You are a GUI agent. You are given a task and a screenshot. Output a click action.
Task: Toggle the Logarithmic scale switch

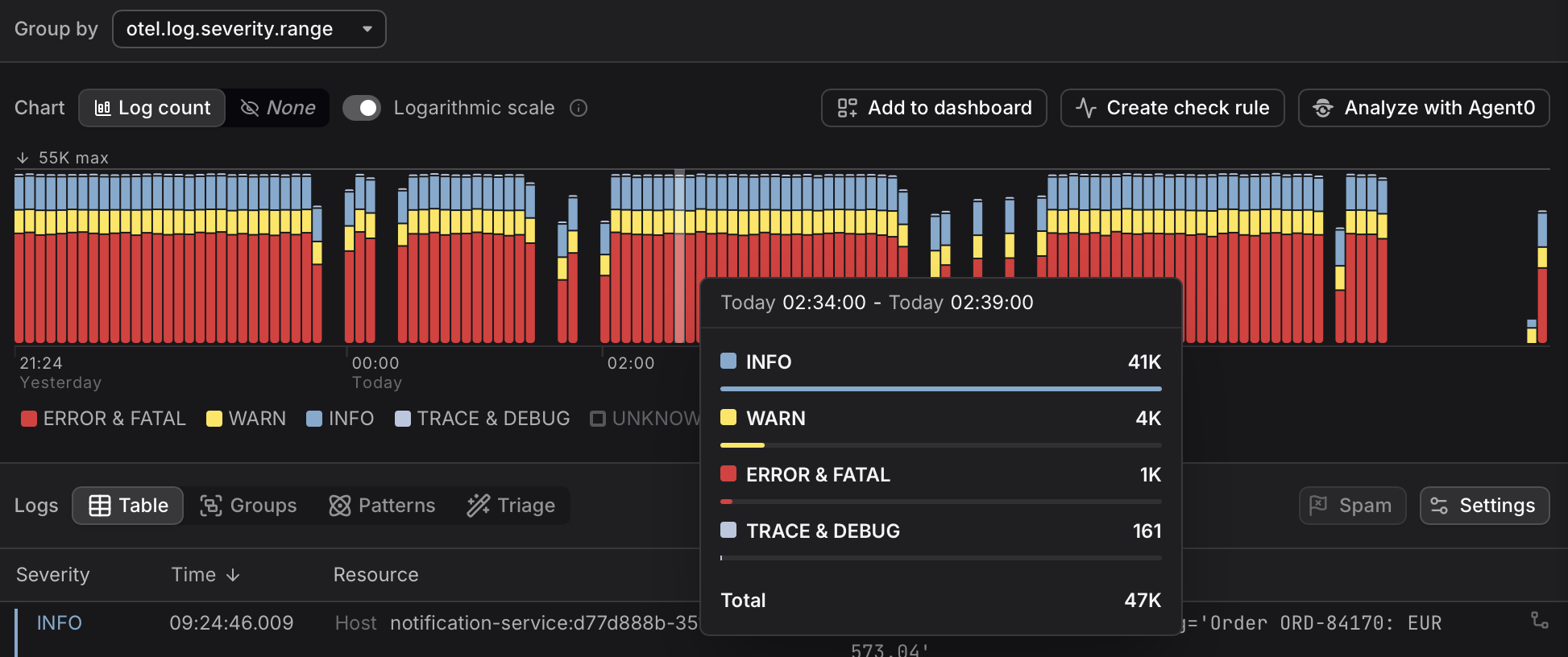point(362,108)
